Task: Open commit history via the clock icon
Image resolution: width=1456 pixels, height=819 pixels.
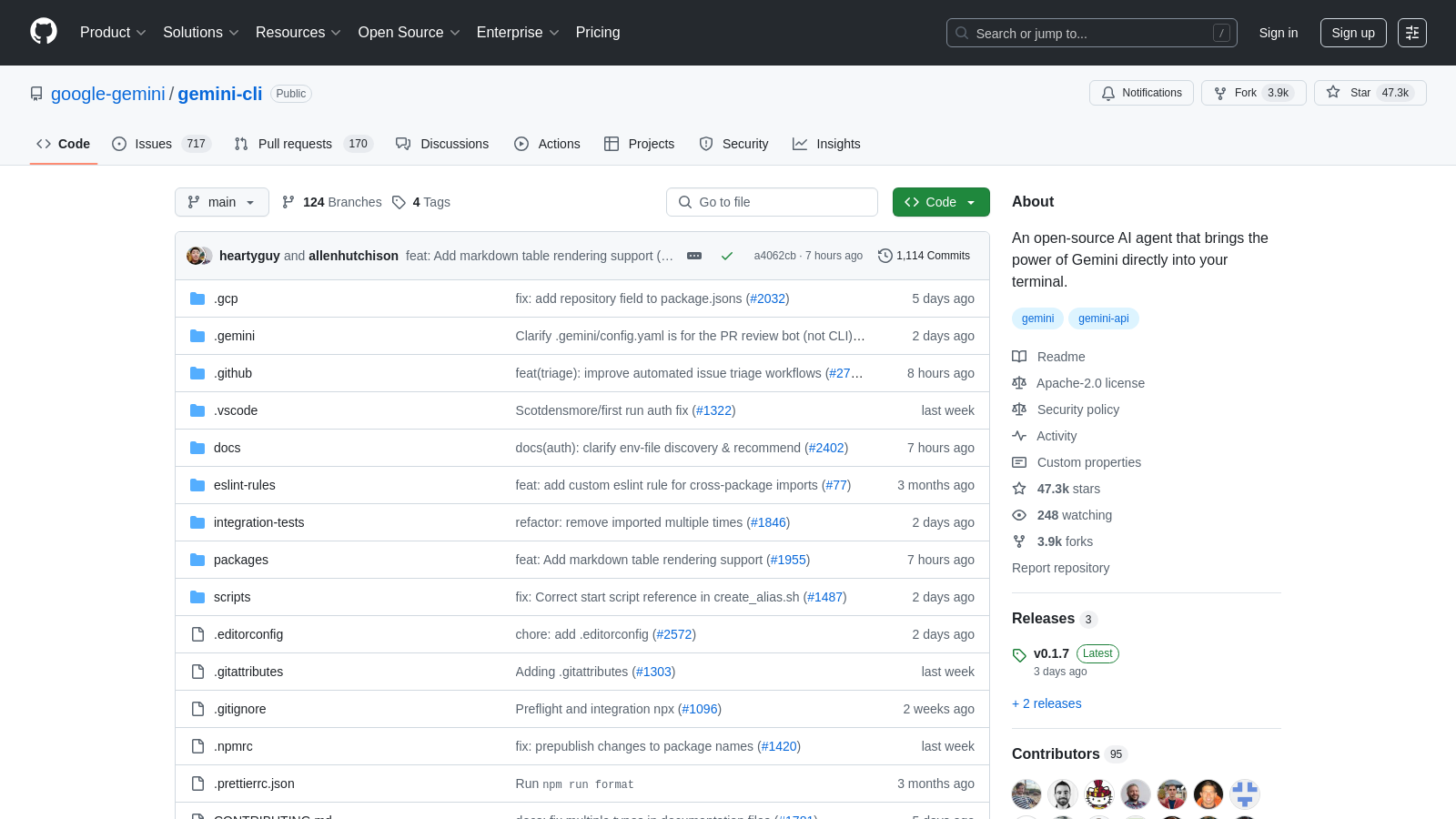Action: click(x=885, y=256)
